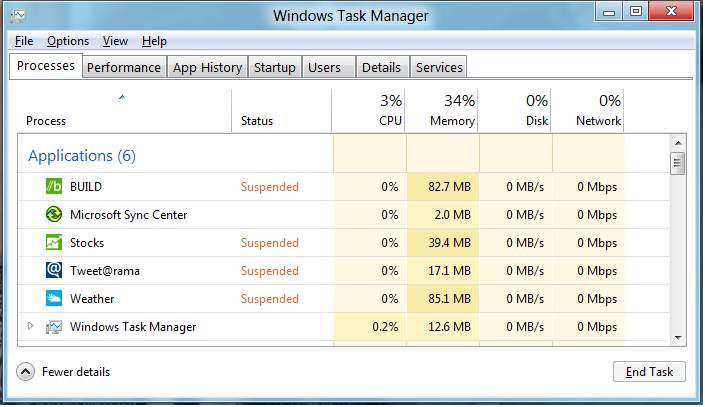This screenshot has width=705, height=407.
Task: Open the App History tab
Action: click(207, 67)
